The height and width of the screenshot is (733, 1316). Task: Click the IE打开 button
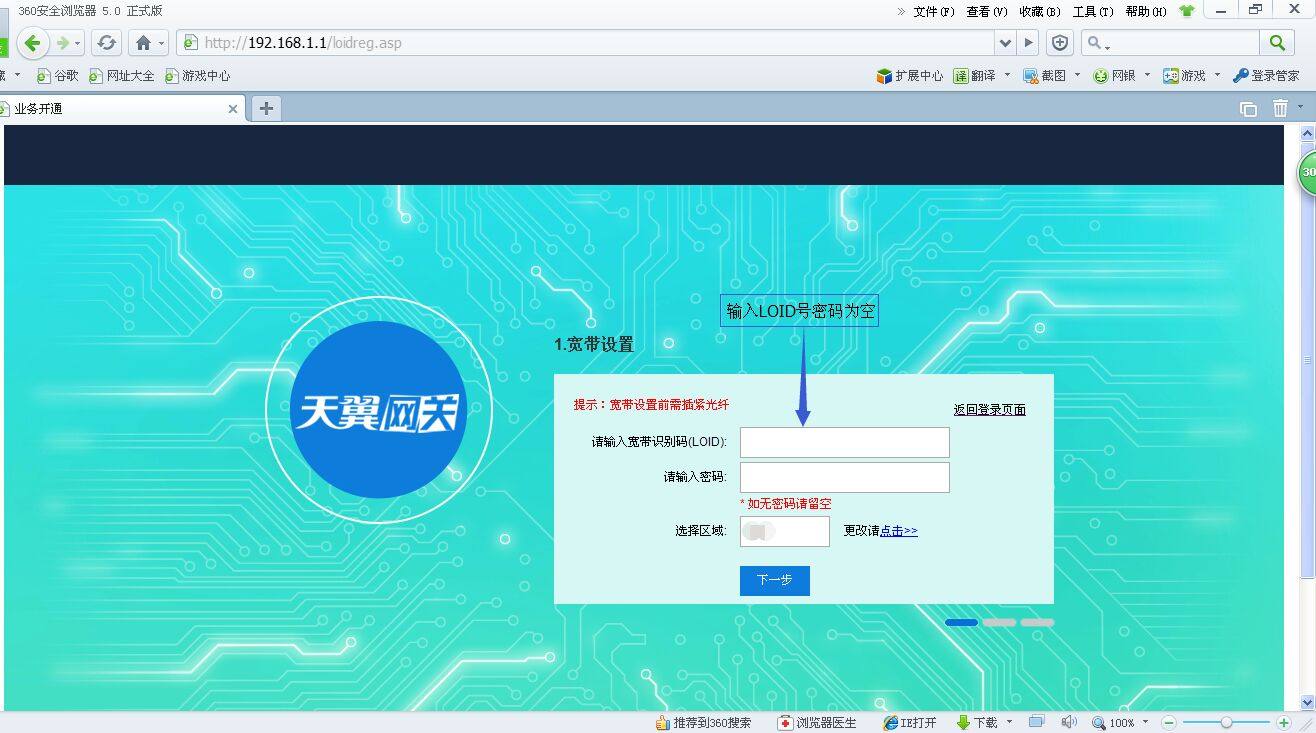coord(910,722)
